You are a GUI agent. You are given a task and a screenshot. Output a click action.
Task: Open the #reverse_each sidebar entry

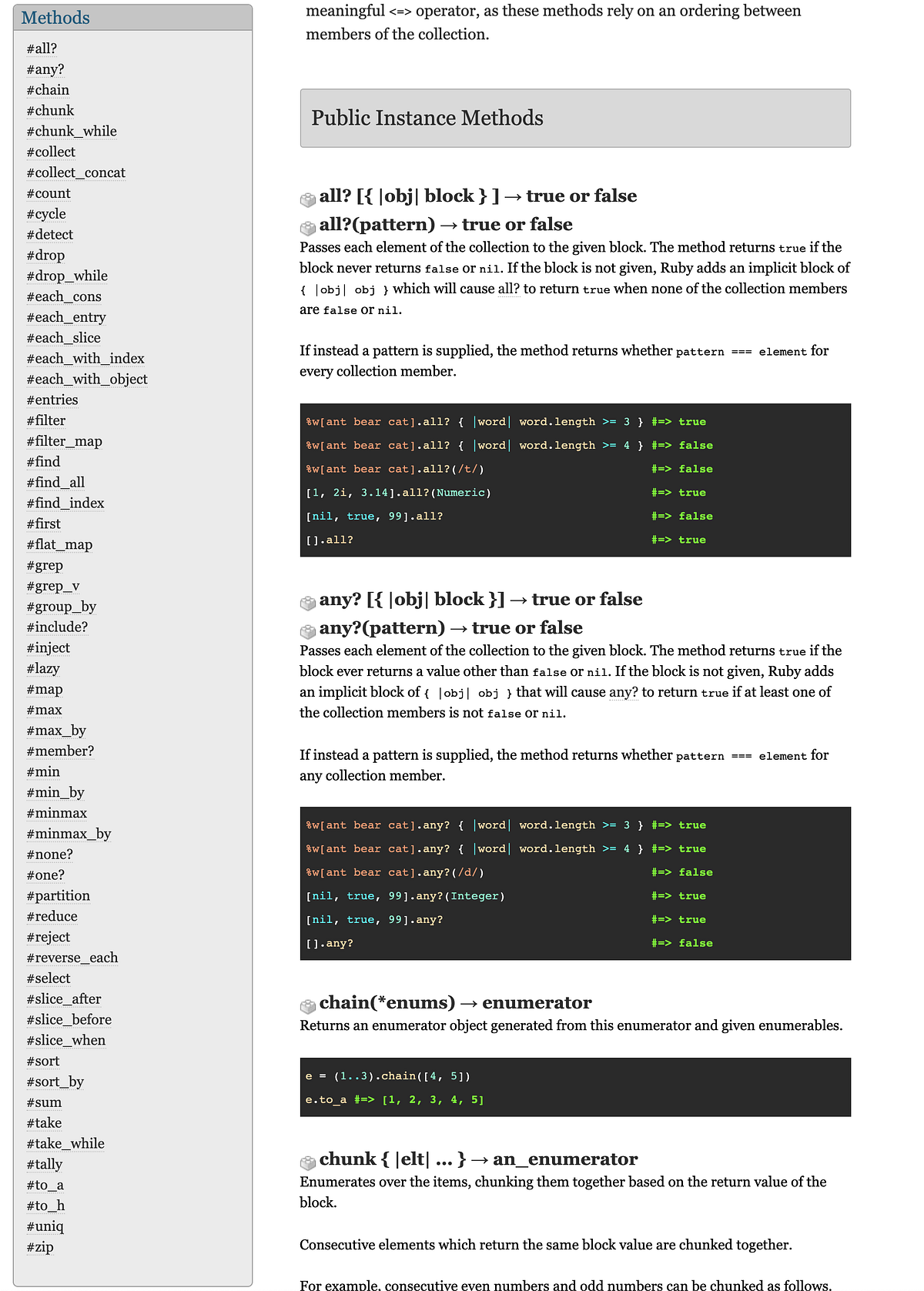[x=72, y=957]
